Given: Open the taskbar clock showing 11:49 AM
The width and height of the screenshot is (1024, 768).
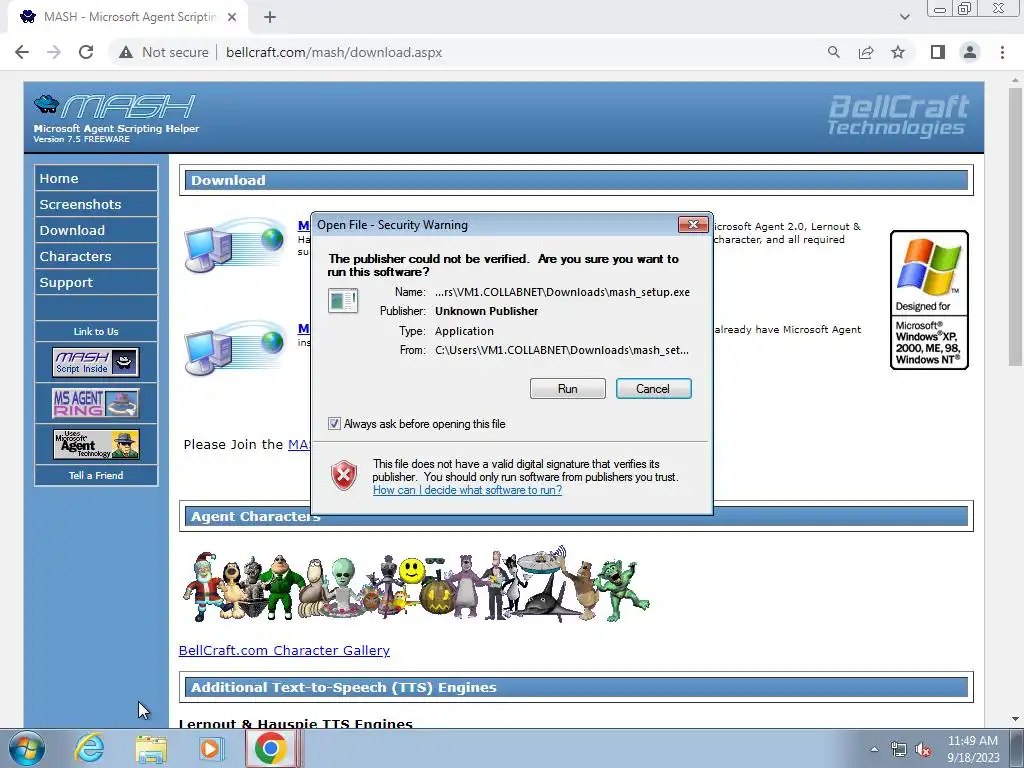Looking at the screenshot, I should click(973, 749).
